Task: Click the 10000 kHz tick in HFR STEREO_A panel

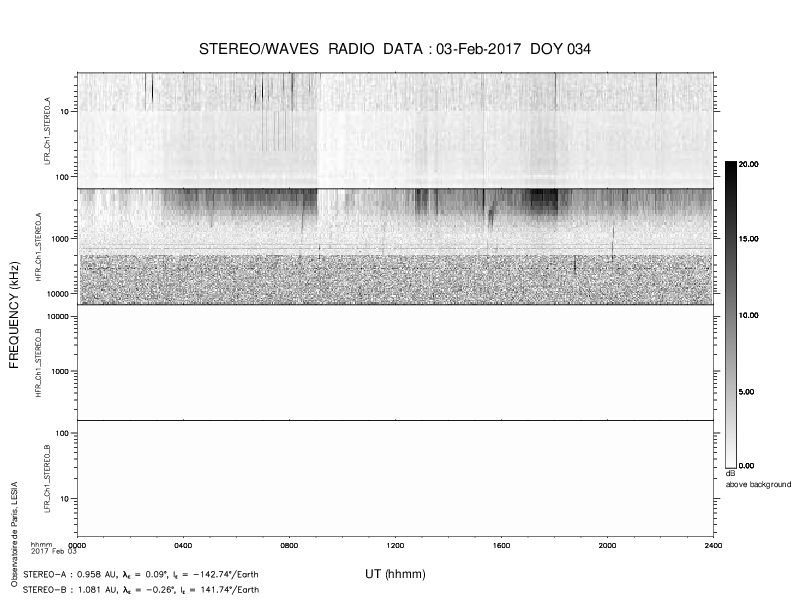Action: coord(59,294)
